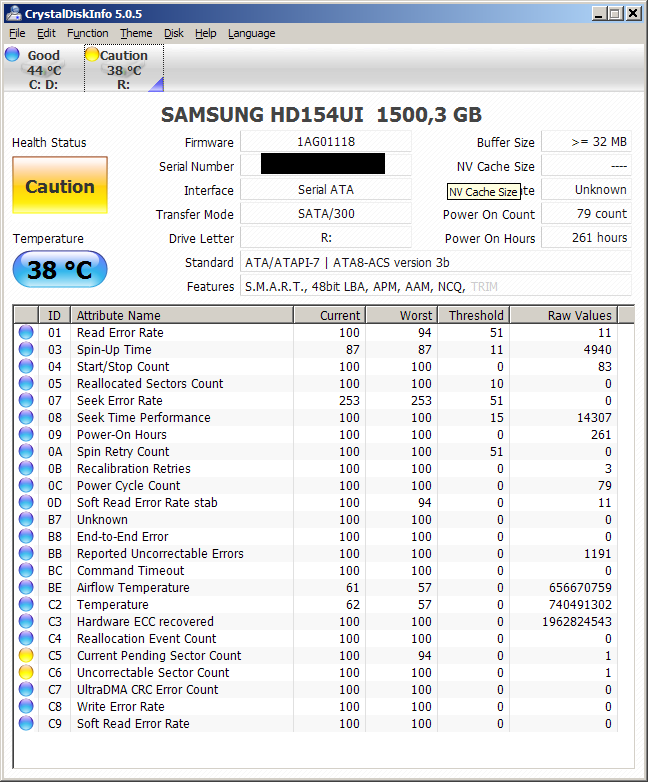Click the Firmware field 1AG01118
This screenshot has width=648, height=782.
[x=326, y=142]
